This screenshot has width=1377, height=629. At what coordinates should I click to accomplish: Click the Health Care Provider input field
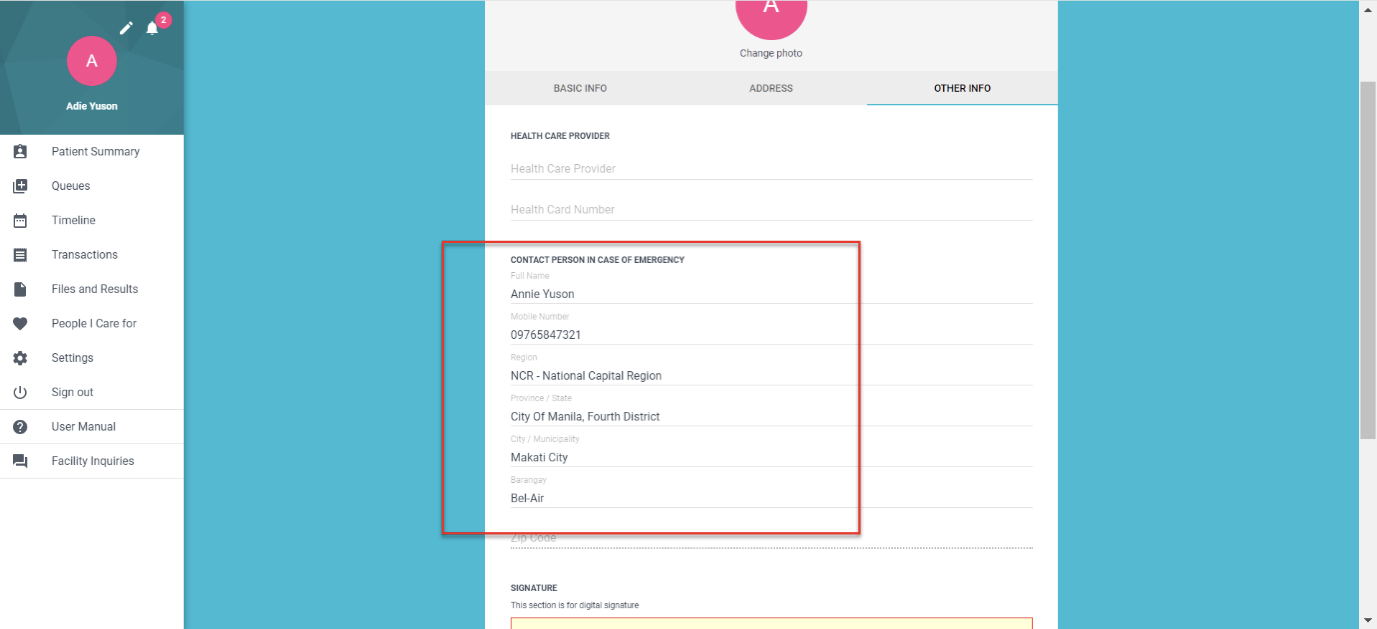tap(770, 169)
